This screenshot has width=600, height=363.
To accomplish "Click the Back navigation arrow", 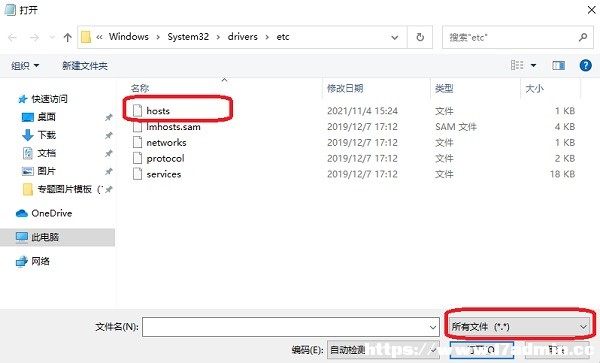I will pyautogui.click(x=12, y=37).
